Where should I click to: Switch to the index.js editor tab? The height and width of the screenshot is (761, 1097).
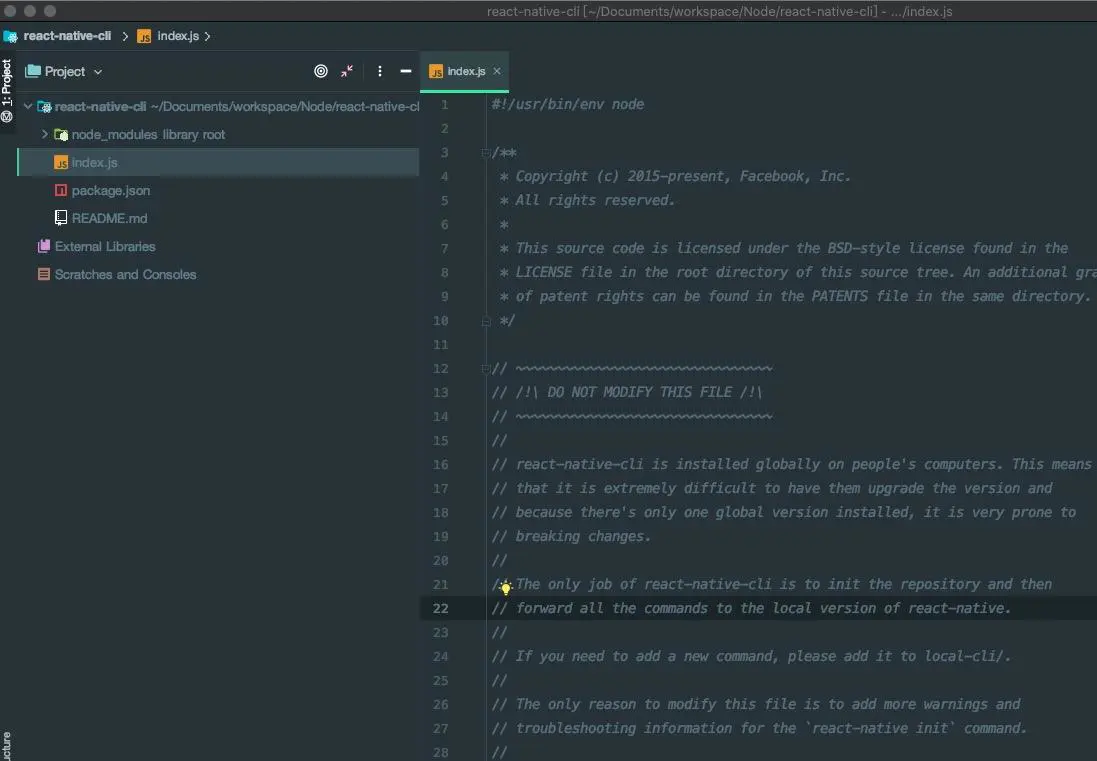click(x=465, y=71)
